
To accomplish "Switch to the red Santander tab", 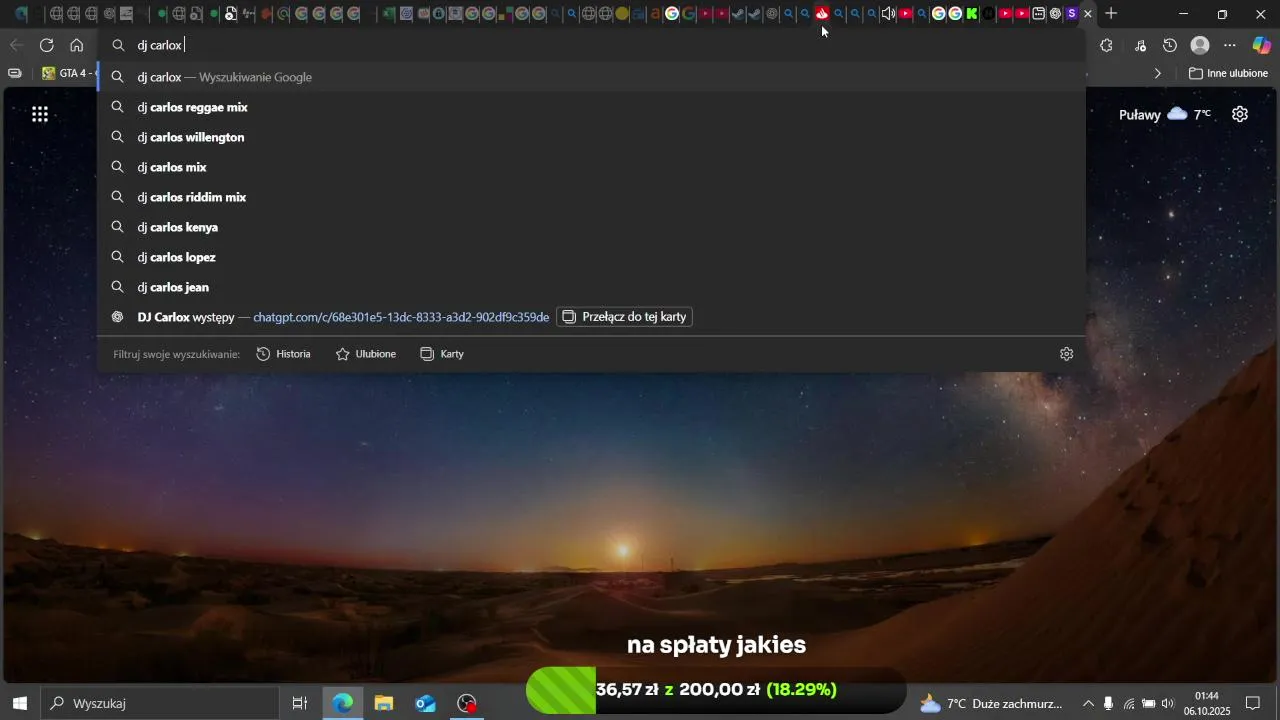I will (822, 14).
